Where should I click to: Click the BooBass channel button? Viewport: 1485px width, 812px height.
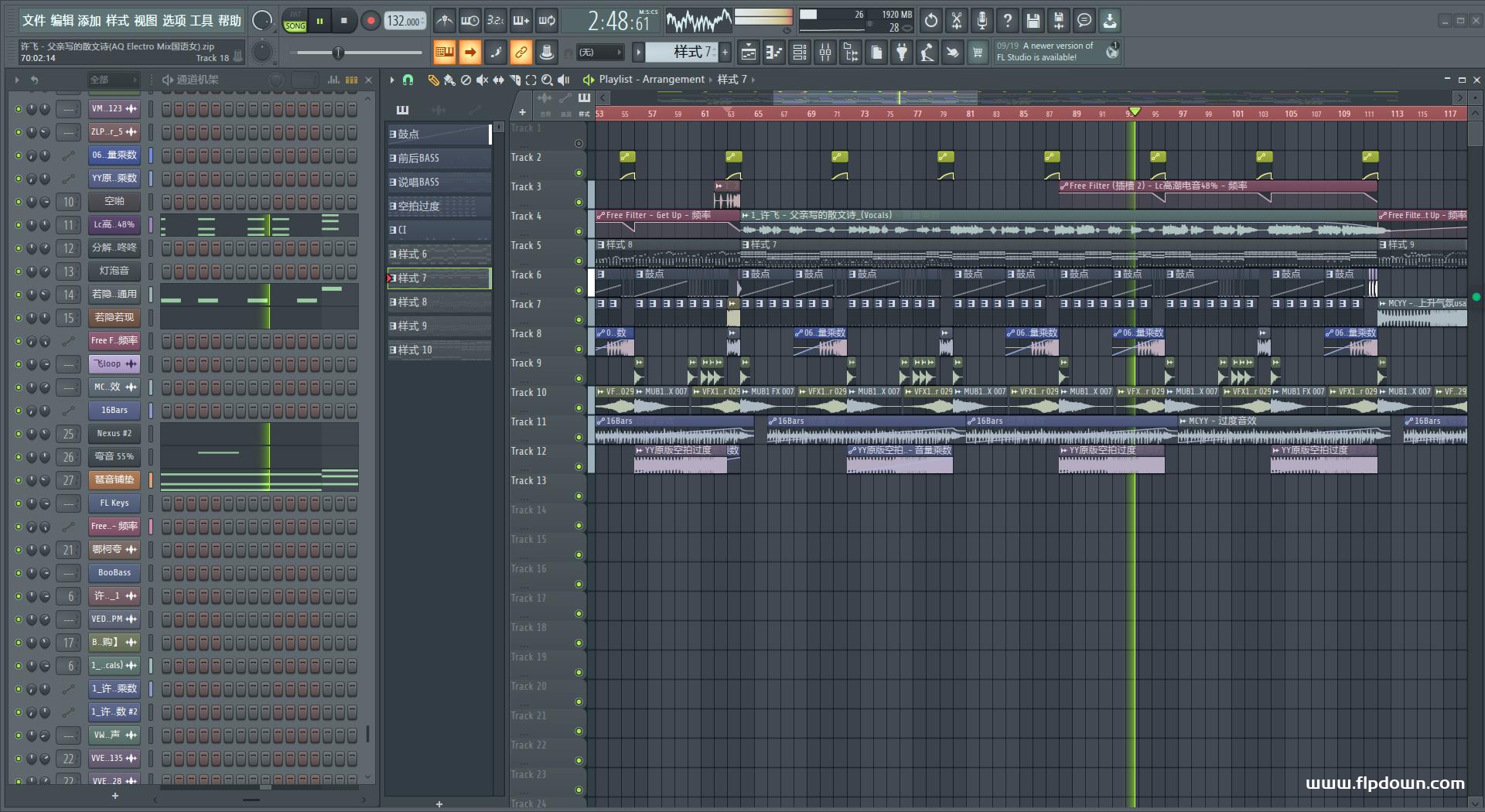point(114,573)
